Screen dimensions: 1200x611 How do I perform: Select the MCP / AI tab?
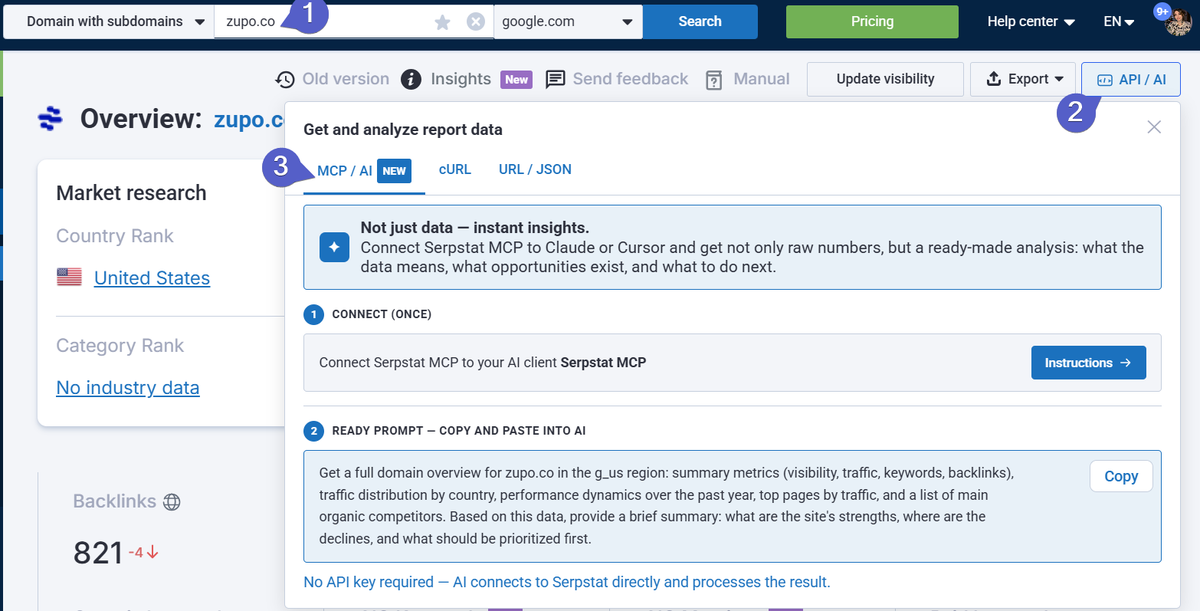364,171
